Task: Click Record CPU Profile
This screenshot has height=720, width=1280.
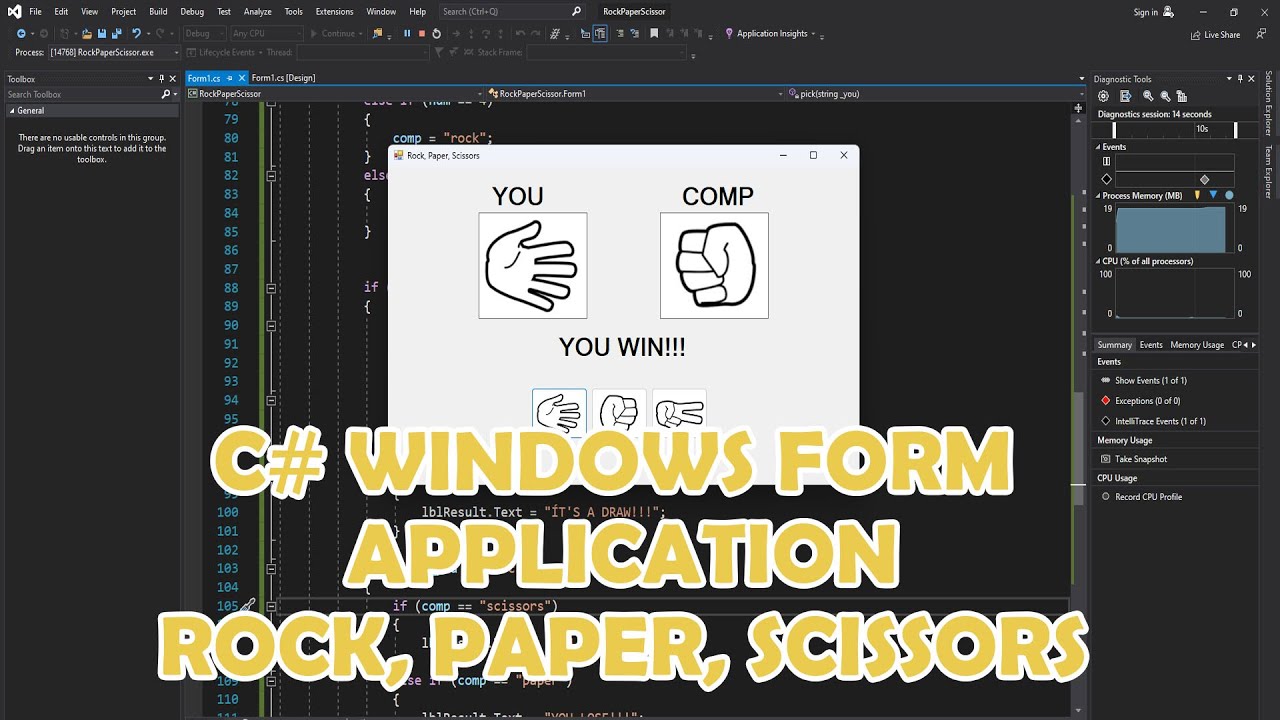Action: coord(1148,497)
